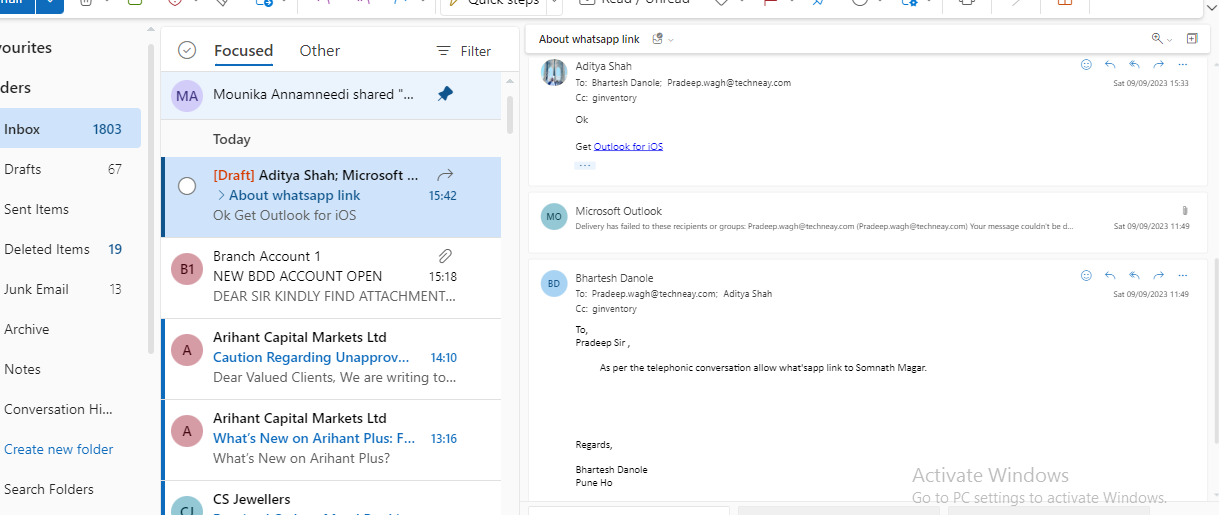
Task: Open NEW BDD ACCOUNT OPEN email
Action: (x=331, y=277)
